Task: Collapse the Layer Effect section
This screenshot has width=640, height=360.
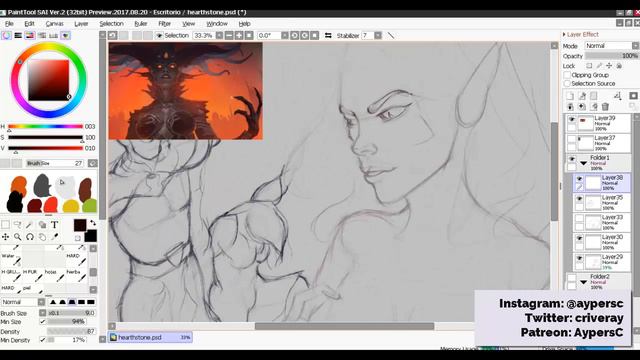Action: 564,35
